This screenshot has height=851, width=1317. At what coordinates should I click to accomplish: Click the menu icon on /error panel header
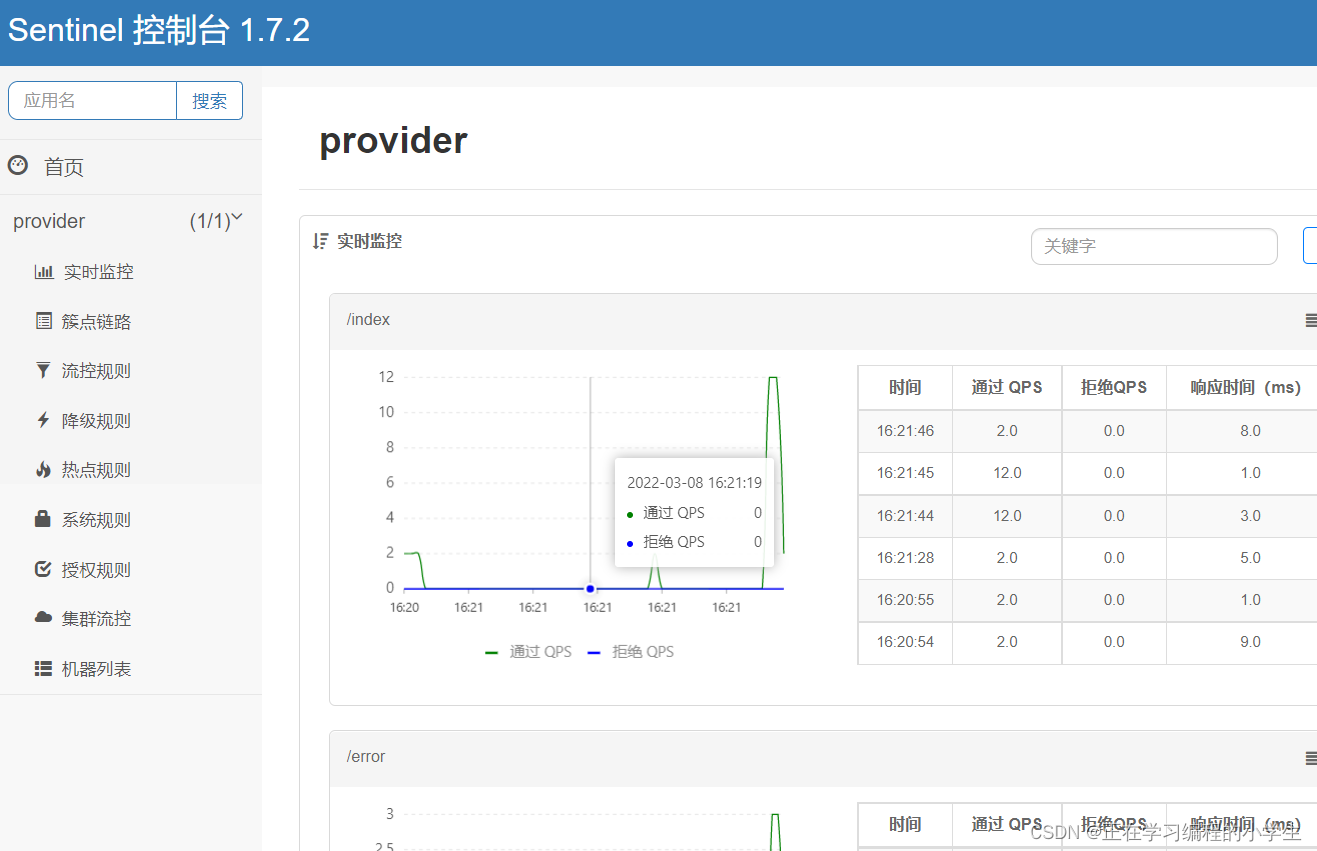(1311, 758)
